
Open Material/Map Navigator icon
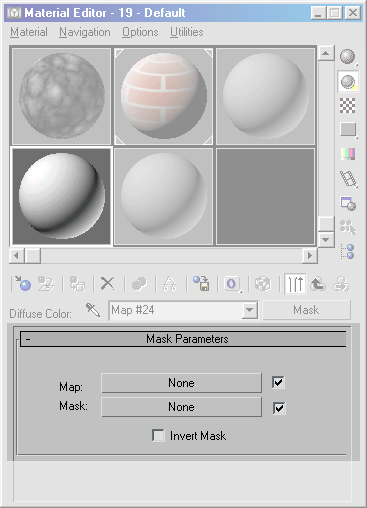click(x=348, y=251)
